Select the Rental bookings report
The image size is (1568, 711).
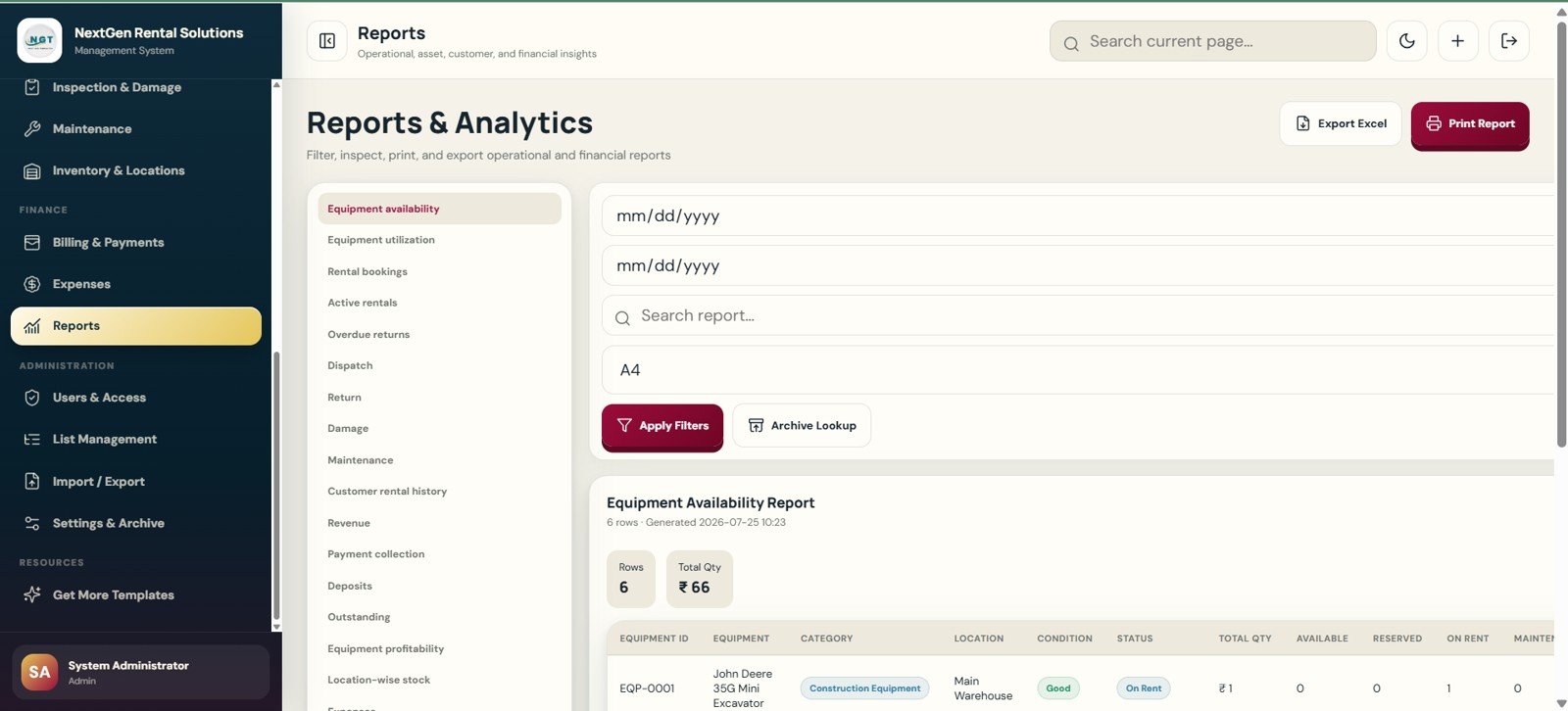click(x=439, y=271)
